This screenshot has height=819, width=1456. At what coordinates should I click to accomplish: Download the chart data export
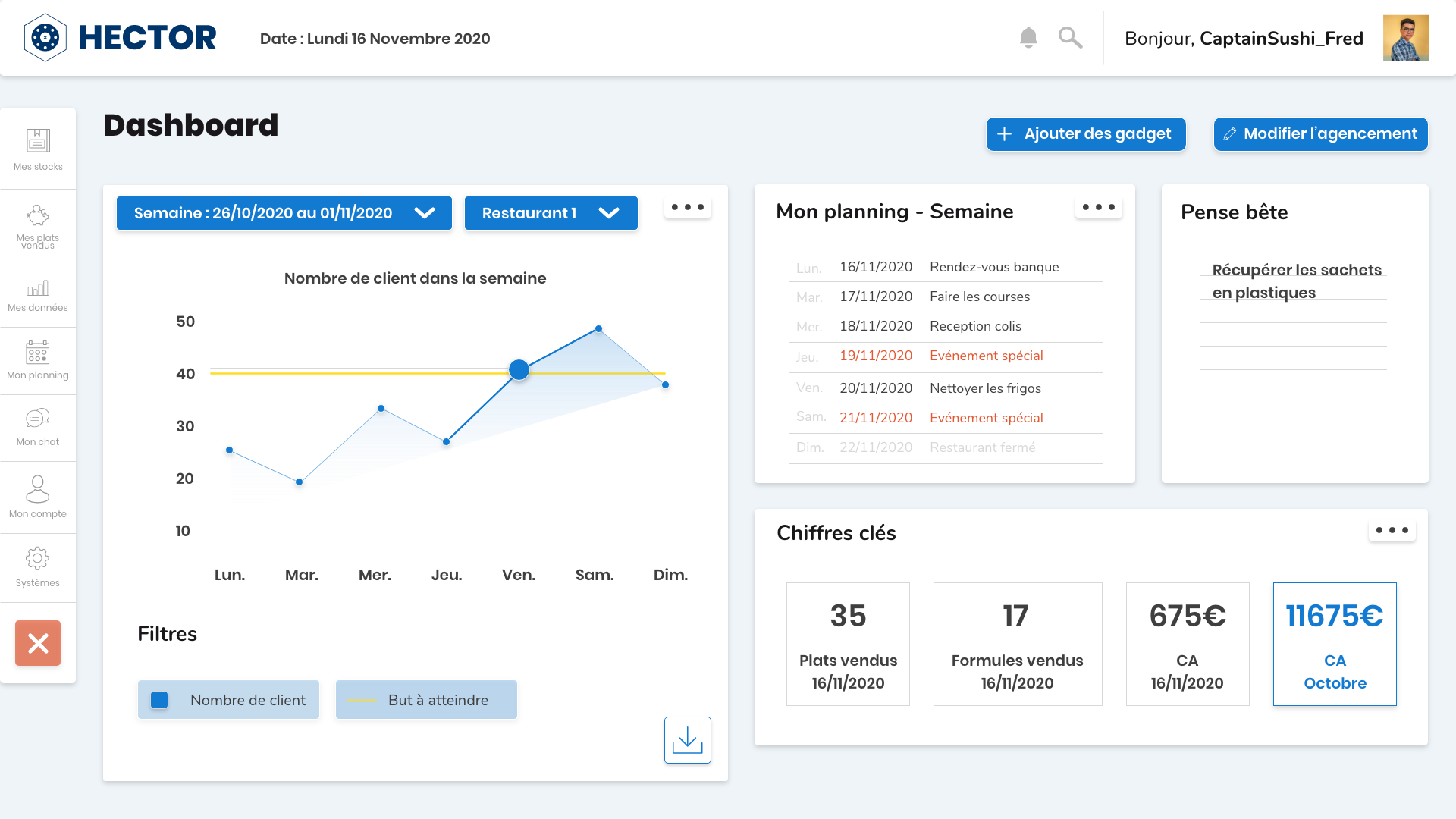pos(689,738)
